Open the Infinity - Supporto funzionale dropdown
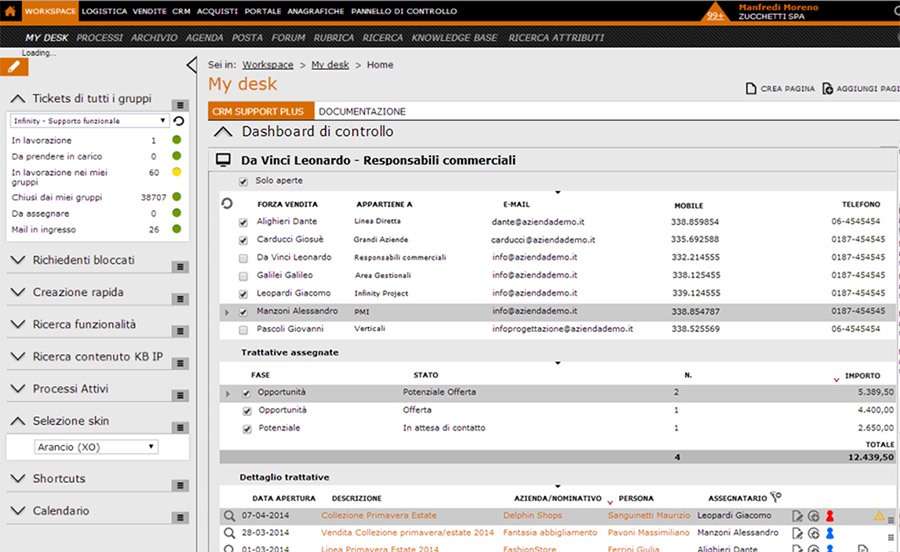 click(x=89, y=121)
